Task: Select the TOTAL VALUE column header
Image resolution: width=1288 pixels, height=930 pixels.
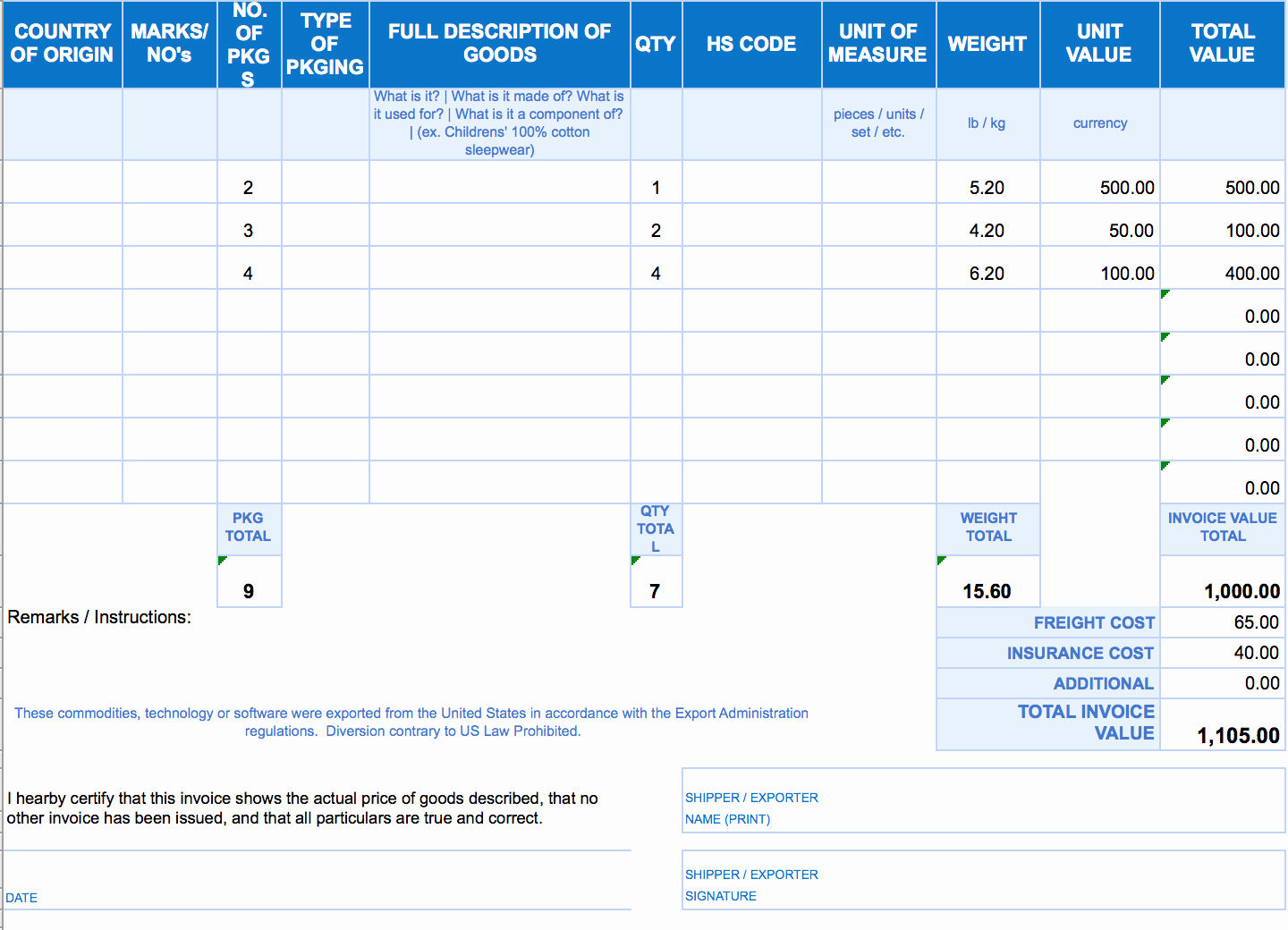Action: point(1223,44)
